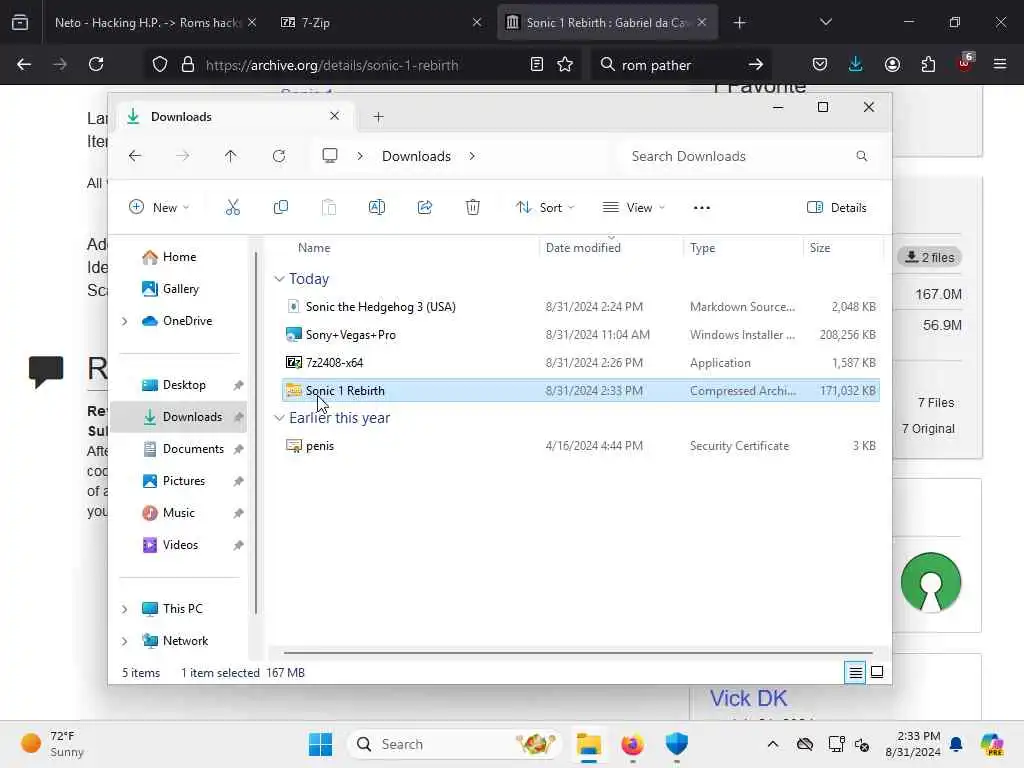Show hidden system tray icons

pyautogui.click(x=773, y=744)
